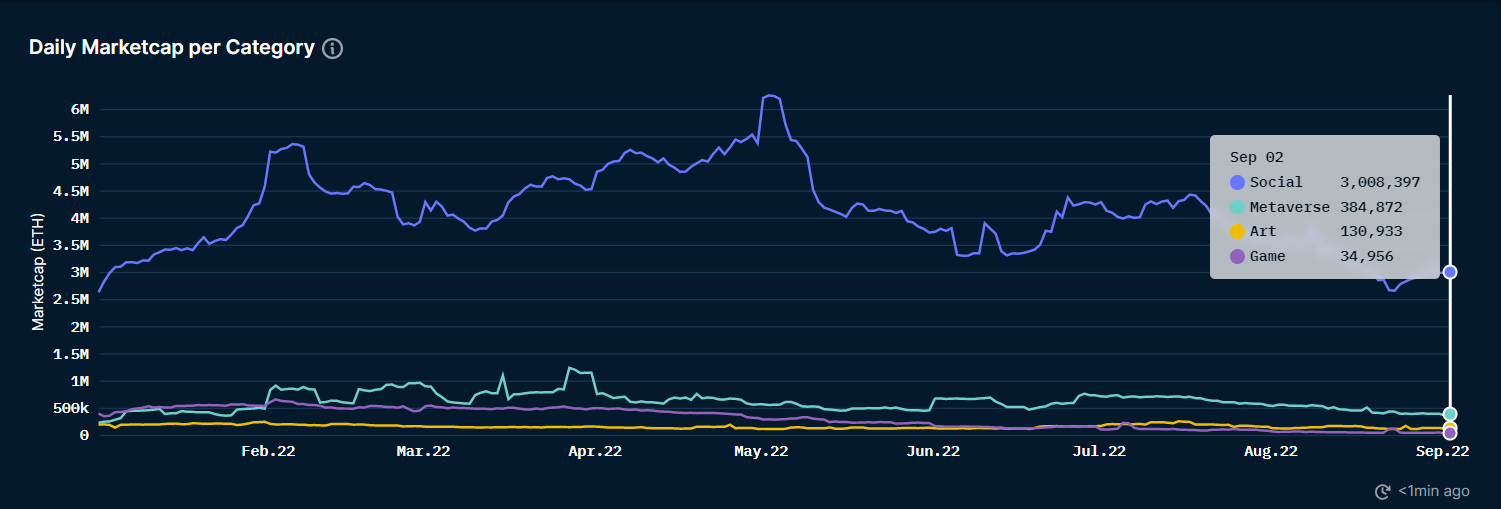Click the May.22 label on the x-axis
Image resolution: width=1501 pixels, height=509 pixels.
(760, 452)
